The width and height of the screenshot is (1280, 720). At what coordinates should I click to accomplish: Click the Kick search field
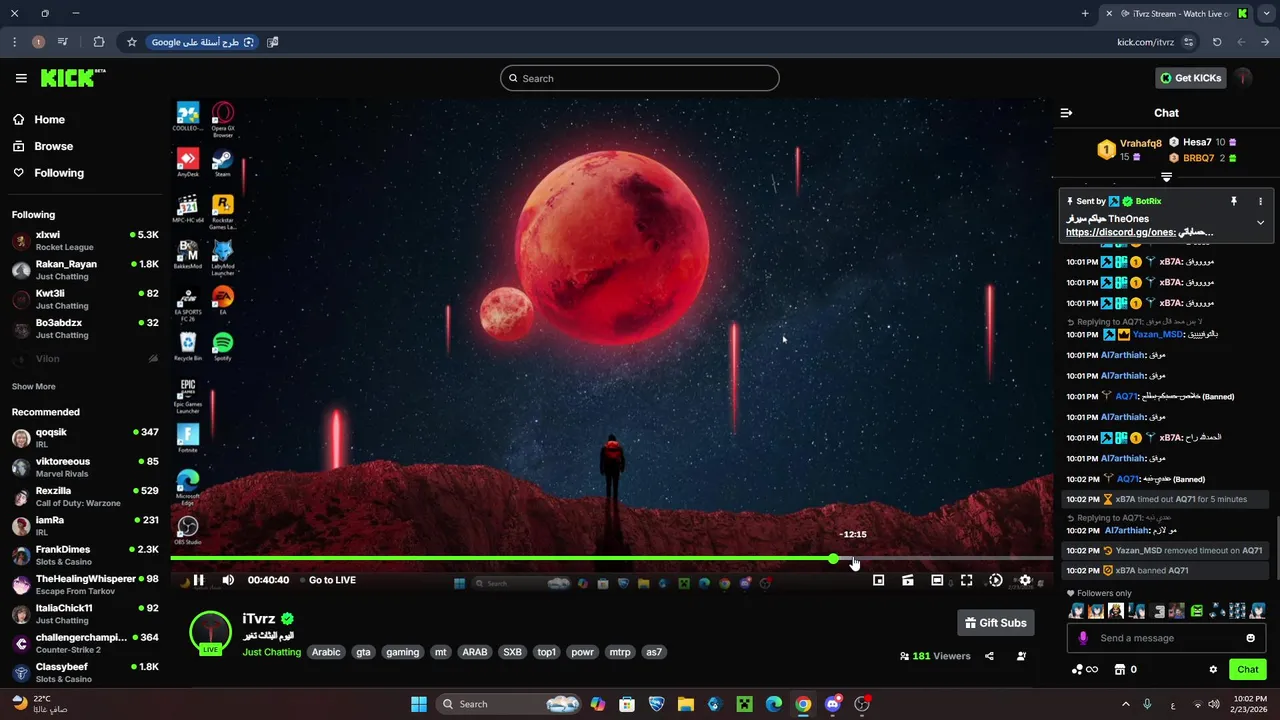(640, 78)
